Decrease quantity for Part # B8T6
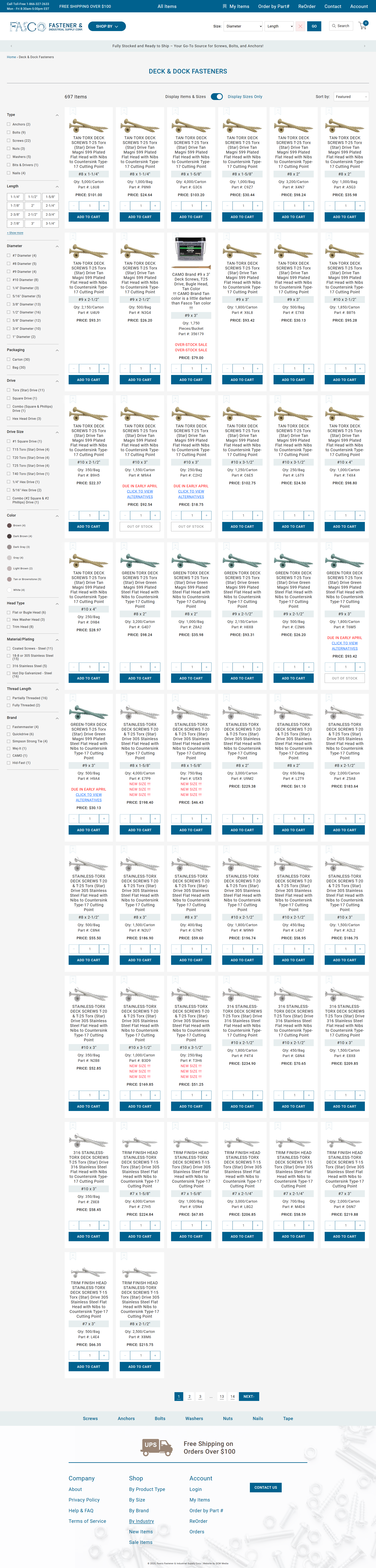The height and width of the screenshot is (1568, 376). tap(330, 368)
